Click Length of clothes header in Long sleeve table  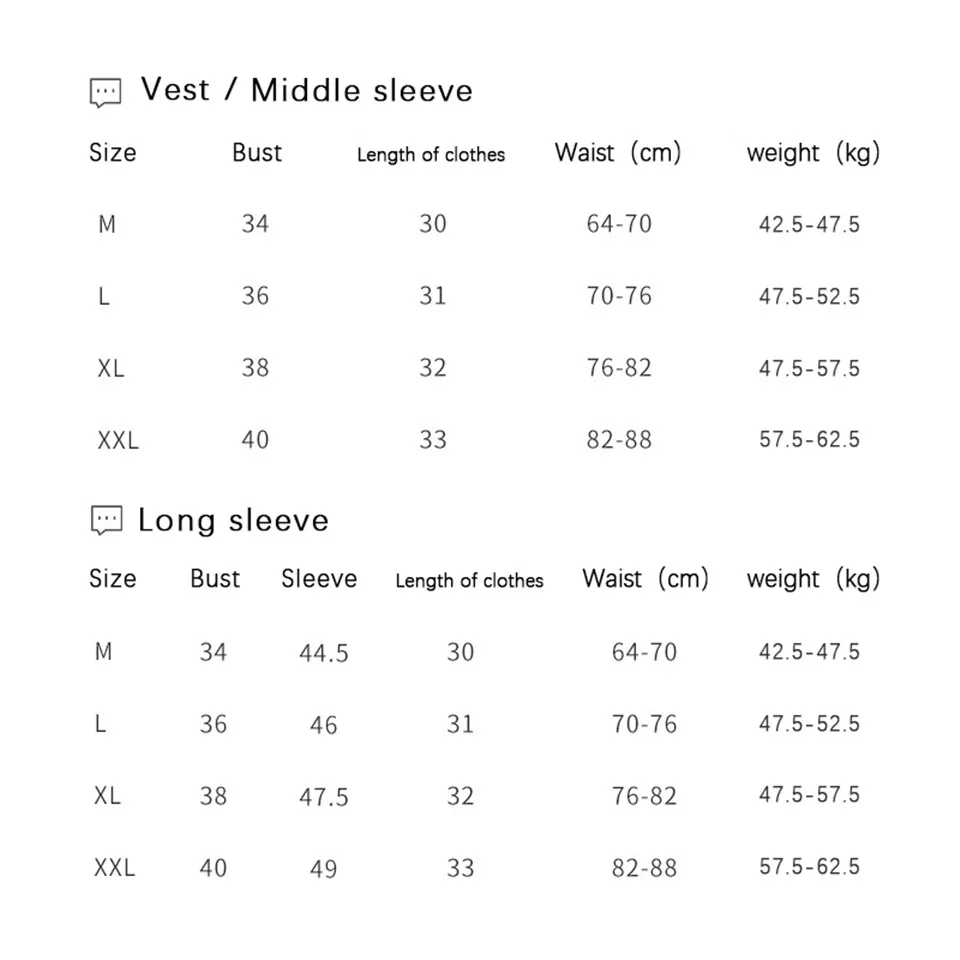(469, 580)
